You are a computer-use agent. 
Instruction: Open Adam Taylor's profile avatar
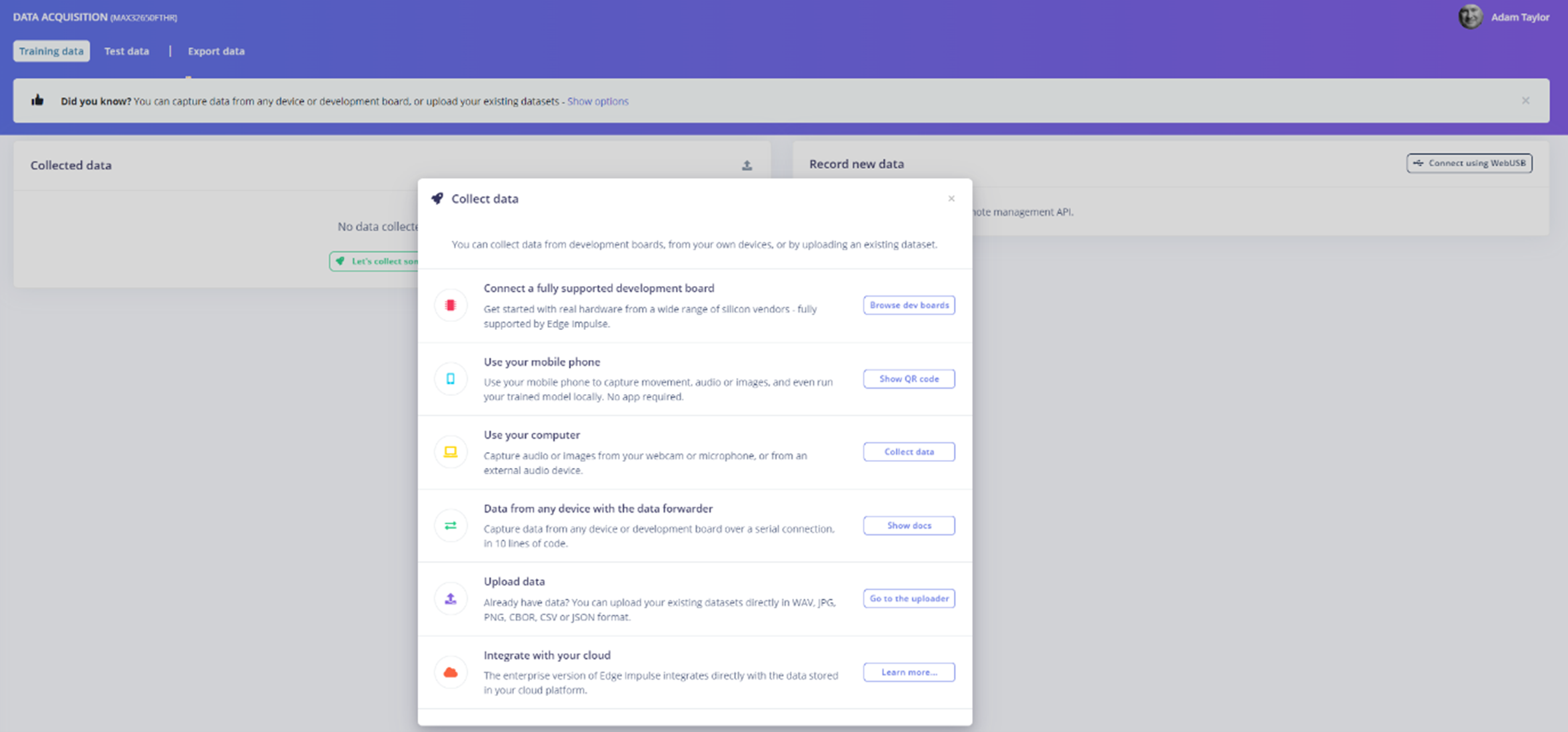(x=1469, y=17)
